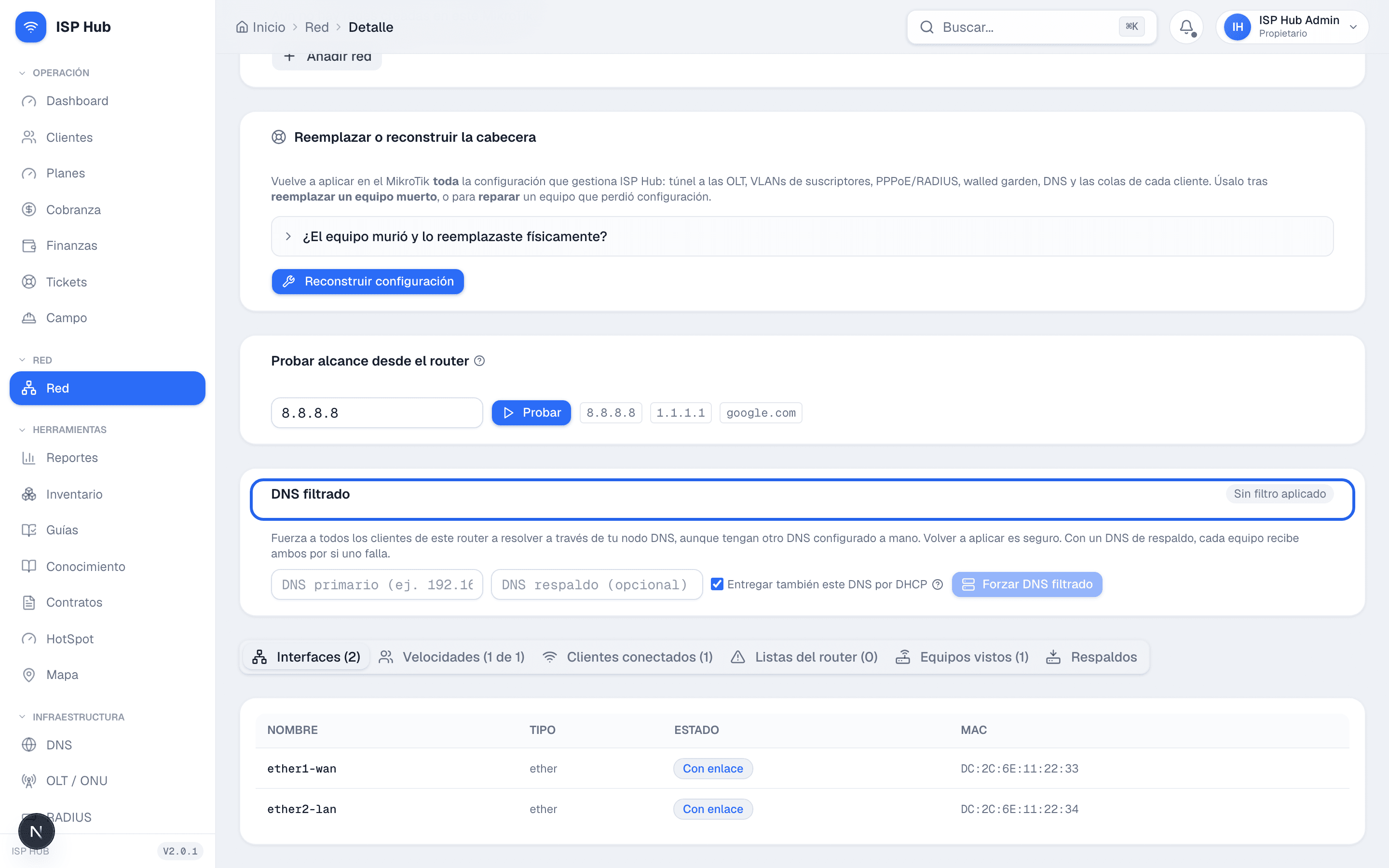Click the ether1-wan interface name
This screenshot has width=1389, height=868.
302,769
